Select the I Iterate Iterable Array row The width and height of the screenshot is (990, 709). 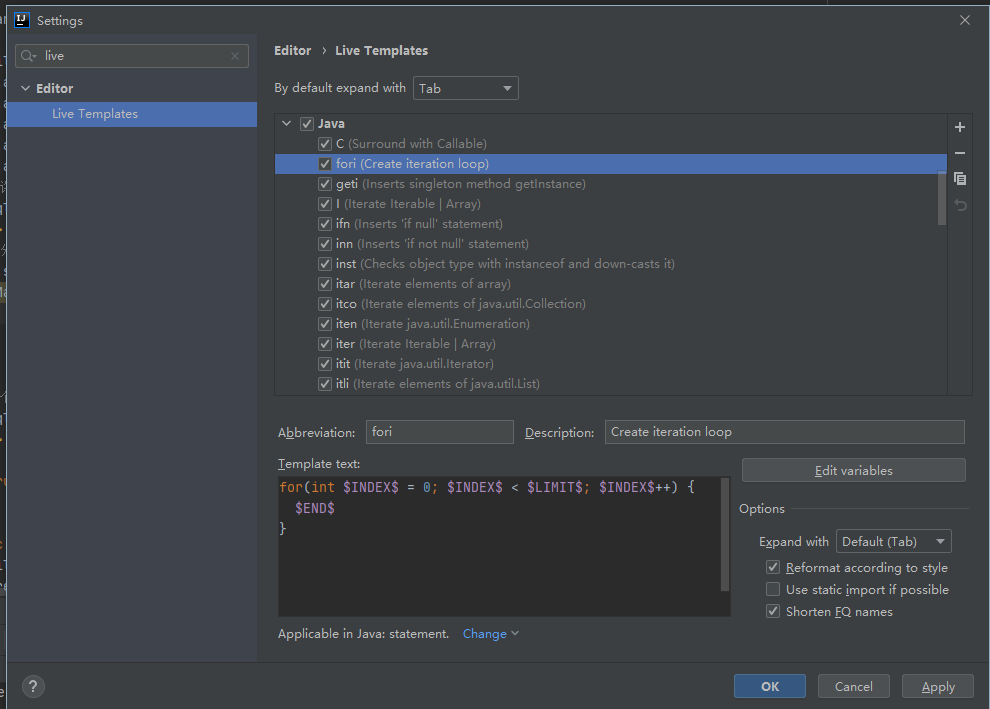click(611, 204)
